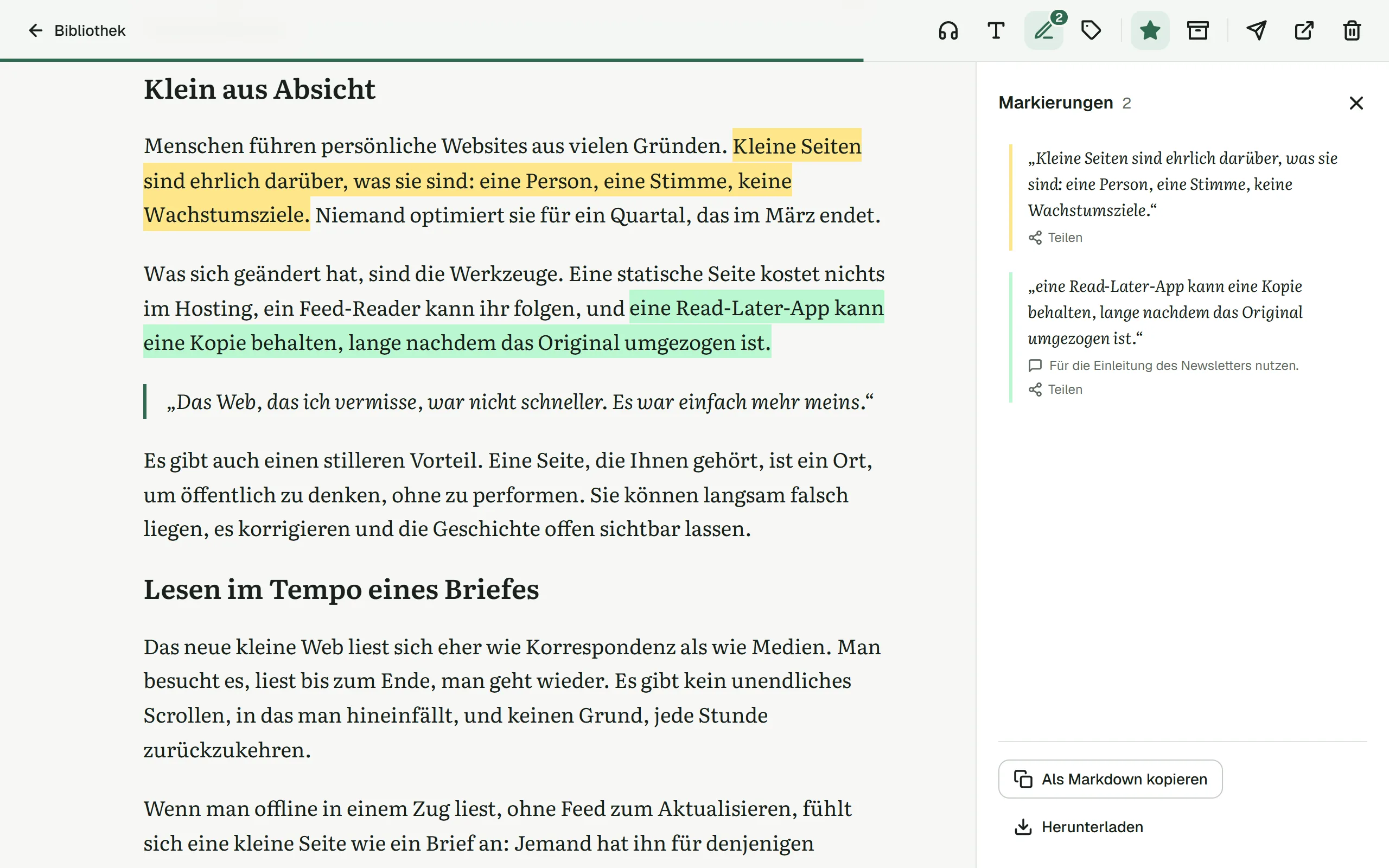Share article with paper plane icon
This screenshot has height=868, width=1389.
click(1257, 30)
